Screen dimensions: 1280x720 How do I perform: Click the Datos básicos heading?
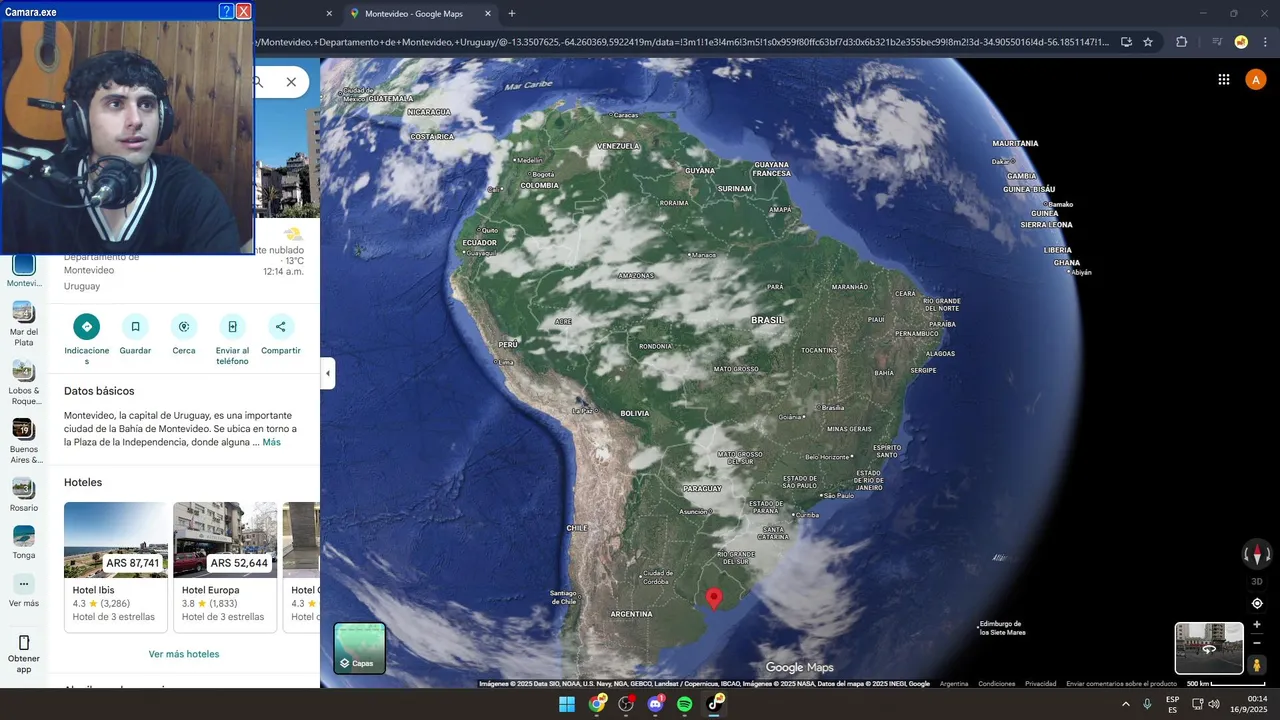(99, 391)
